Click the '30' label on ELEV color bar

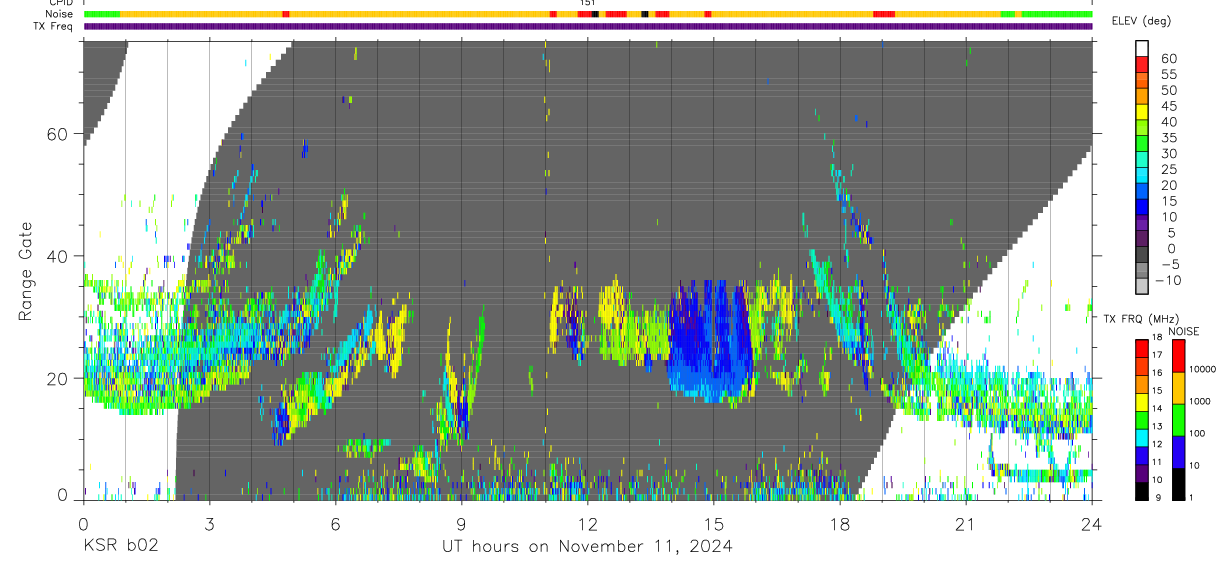pos(1168,154)
